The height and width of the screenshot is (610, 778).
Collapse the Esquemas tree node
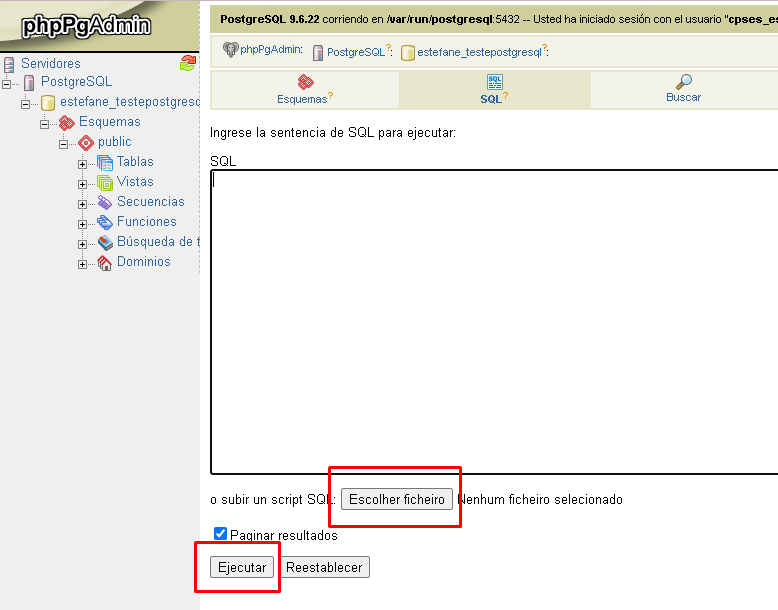pyautogui.click(x=44, y=124)
